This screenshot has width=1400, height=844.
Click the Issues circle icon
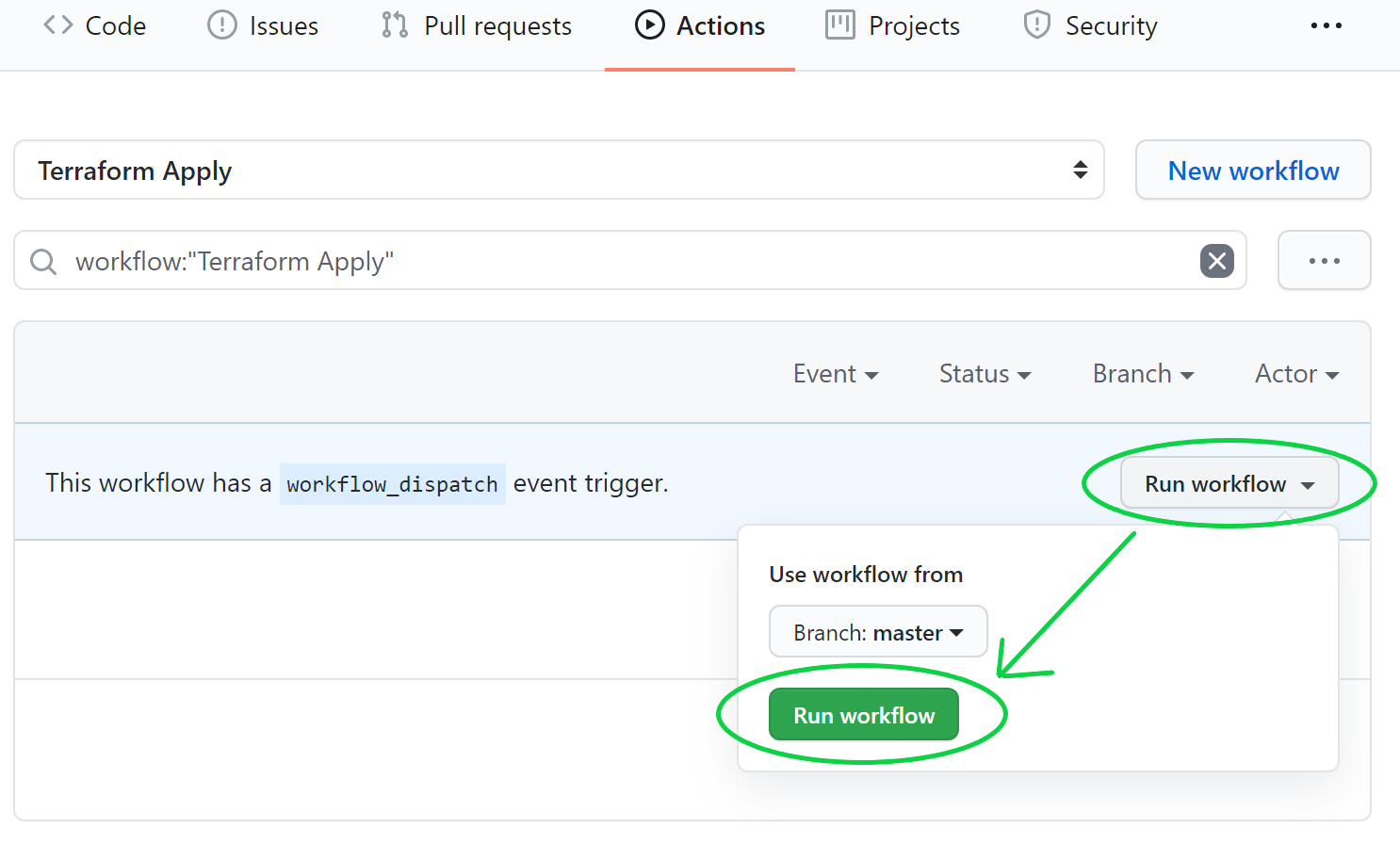222,24
